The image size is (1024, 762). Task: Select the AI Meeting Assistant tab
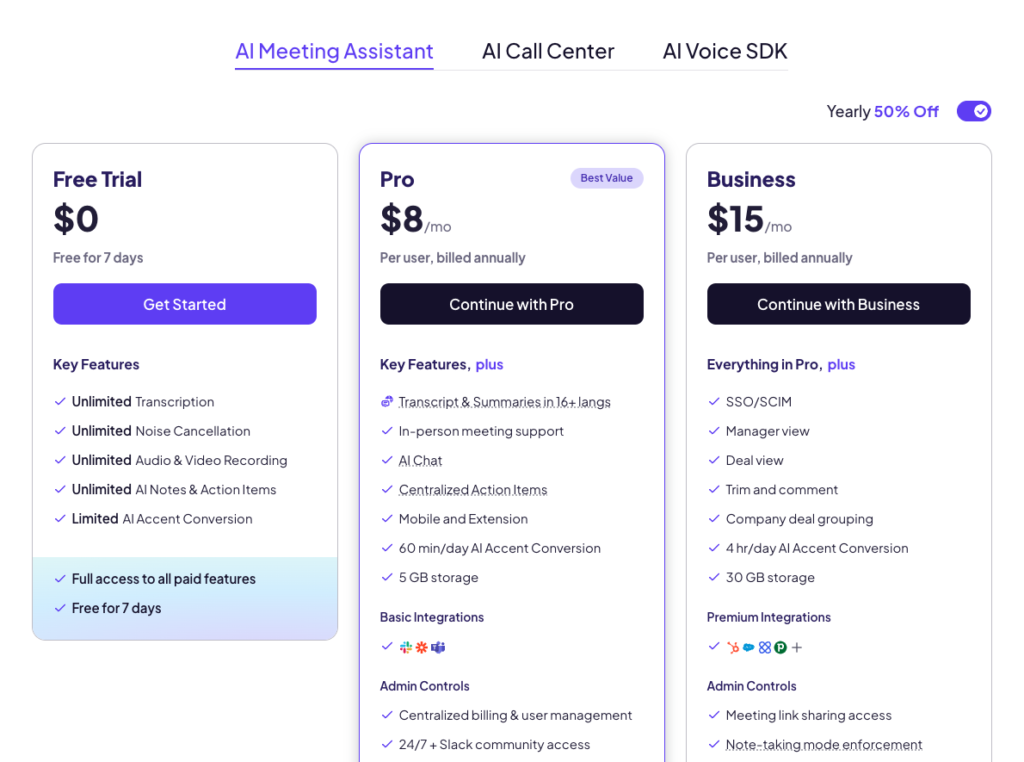click(x=334, y=51)
